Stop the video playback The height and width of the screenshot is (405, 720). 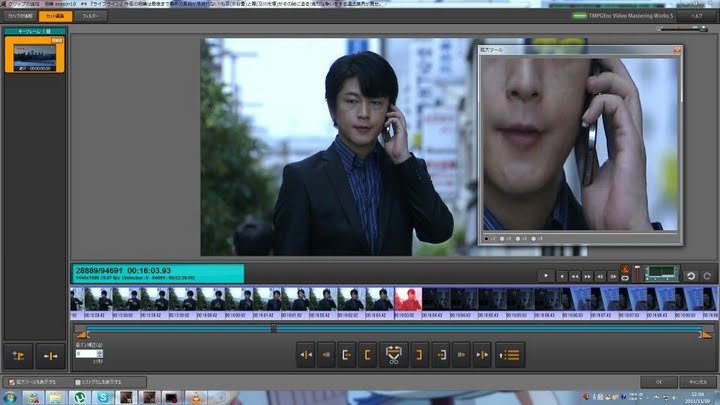(x=562, y=276)
